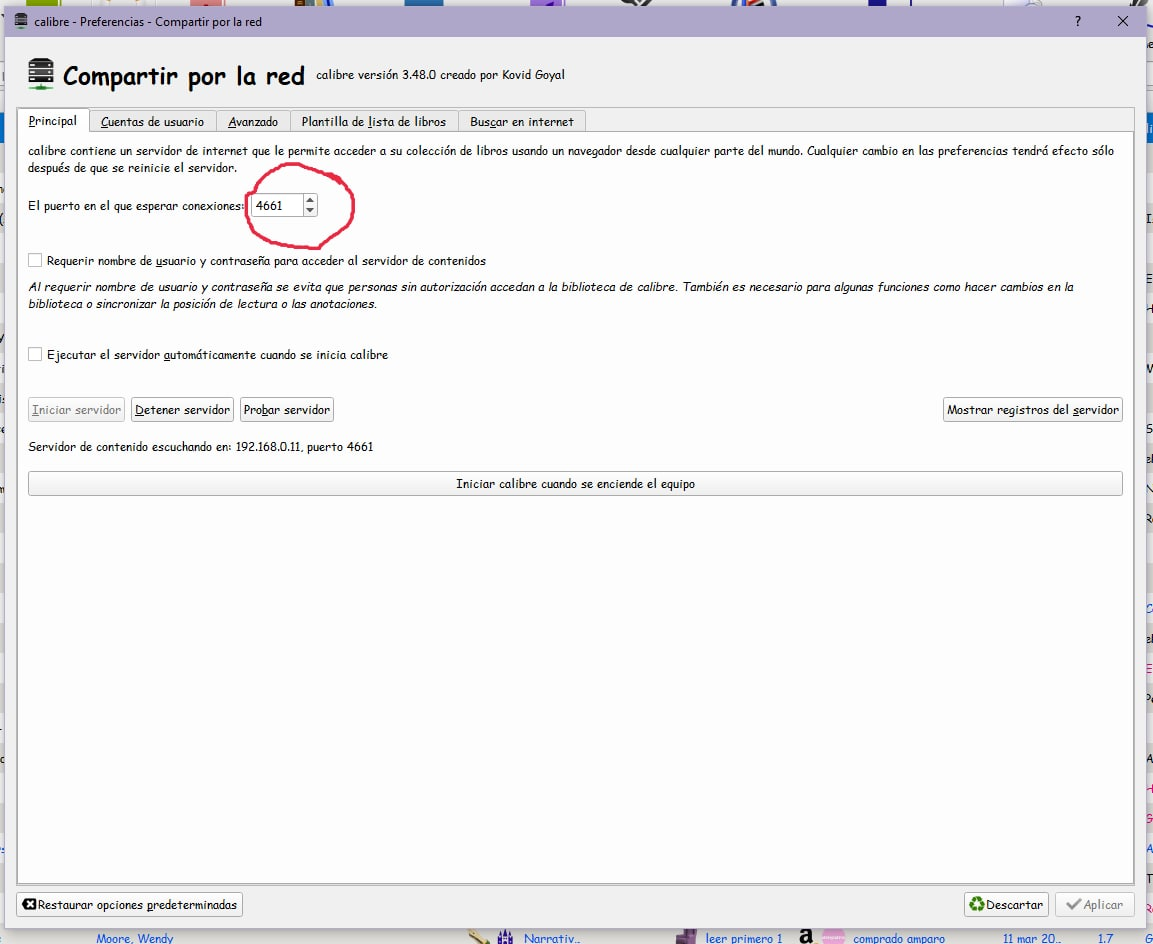Image resolution: width=1153 pixels, height=944 pixels.
Task: Click the port number field showing 4661
Action: point(276,206)
